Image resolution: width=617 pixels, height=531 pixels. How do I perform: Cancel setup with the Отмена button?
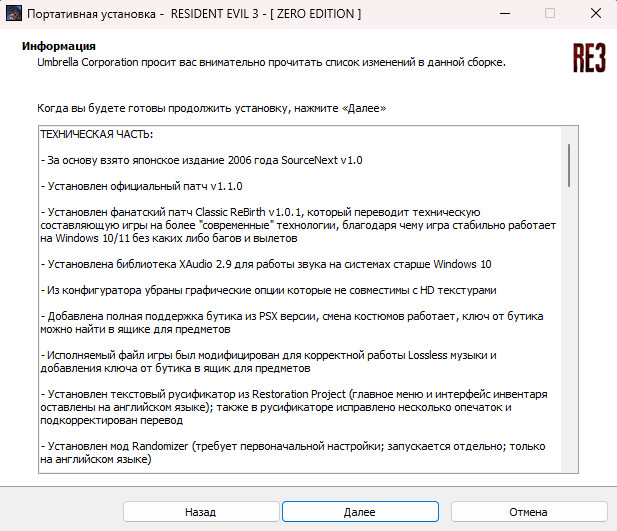[527, 511]
